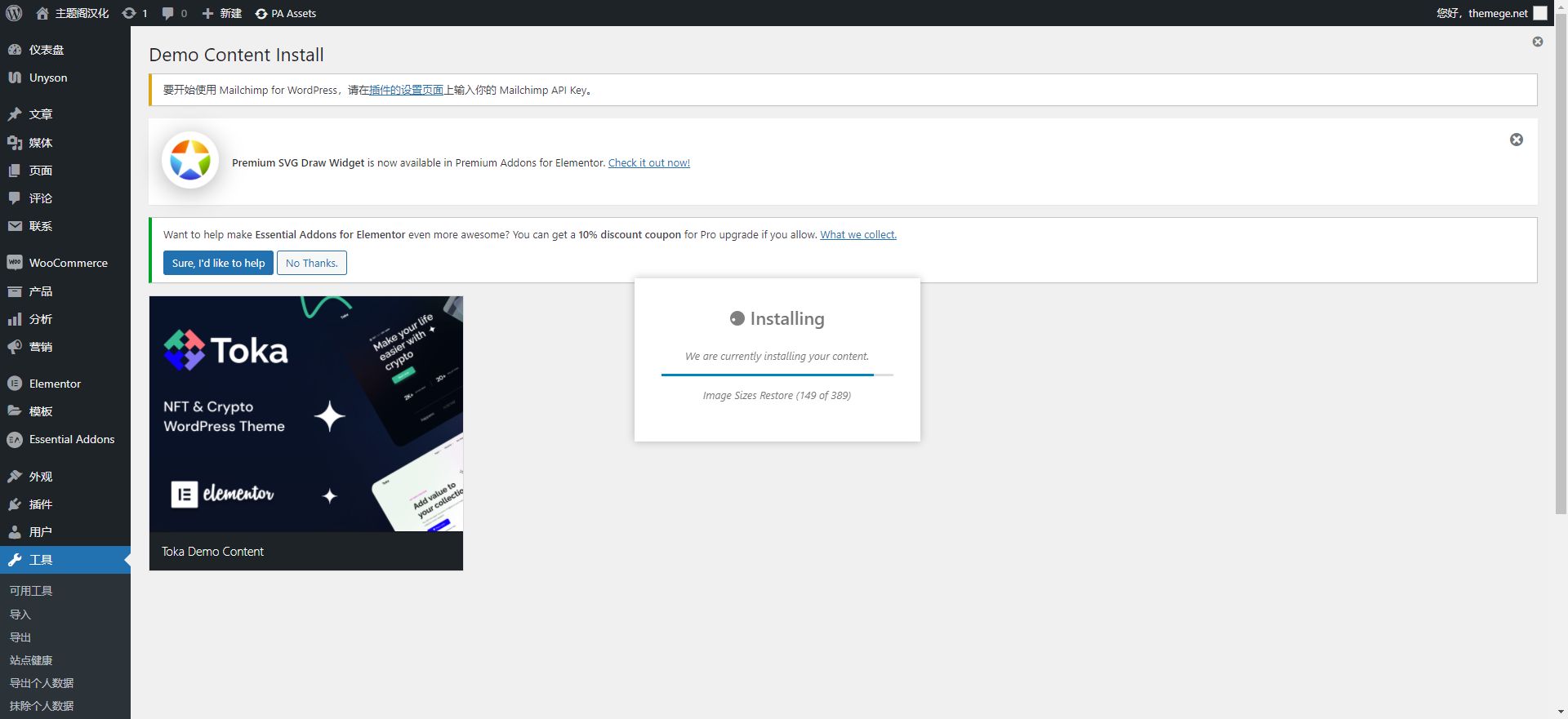Open the 'Check it out now!' link
The image size is (1568, 719).
click(649, 162)
